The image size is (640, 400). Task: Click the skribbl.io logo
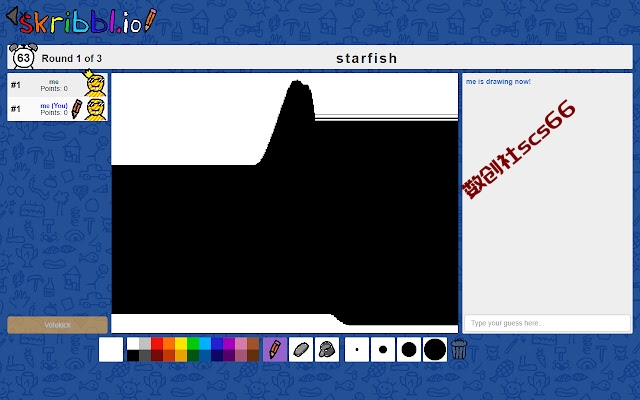[81, 20]
